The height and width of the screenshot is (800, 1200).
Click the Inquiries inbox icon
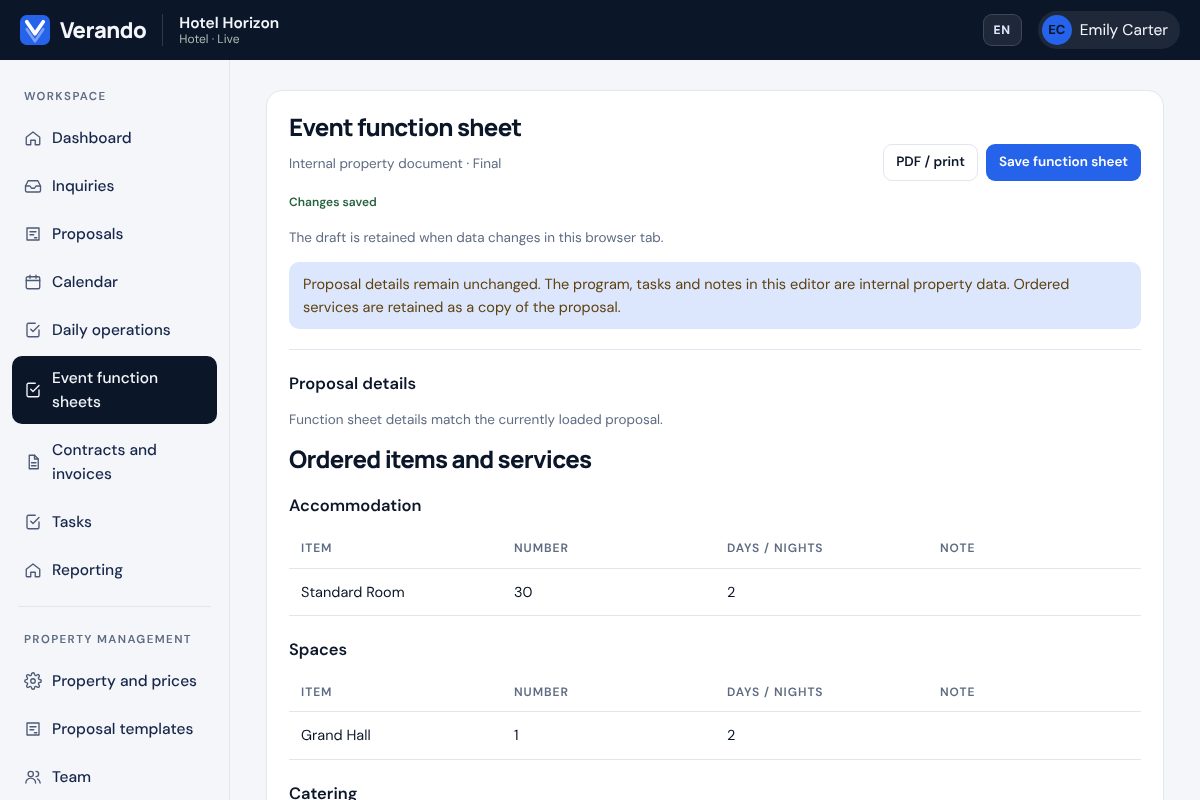pyautogui.click(x=33, y=186)
